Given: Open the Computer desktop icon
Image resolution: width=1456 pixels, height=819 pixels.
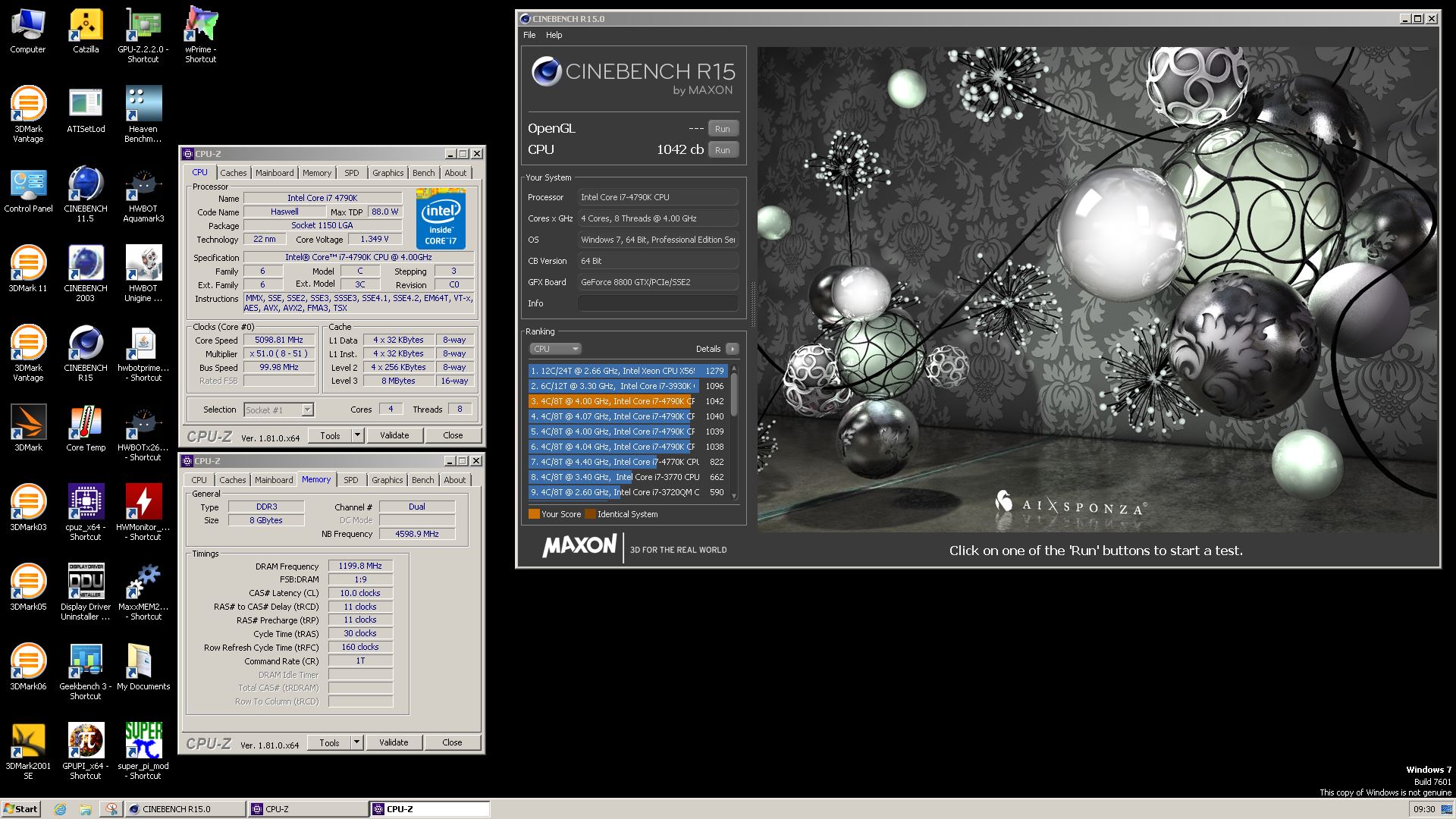Looking at the screenshot, I should pyautogui.click(x=28, y=30).
